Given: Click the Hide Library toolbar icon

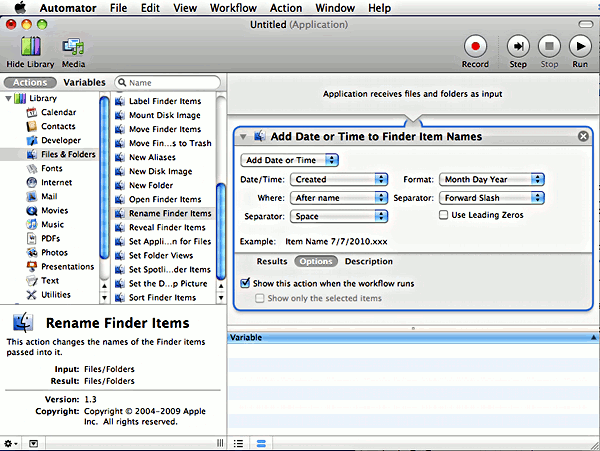Looking at the screenshot, I should [30, 46].
